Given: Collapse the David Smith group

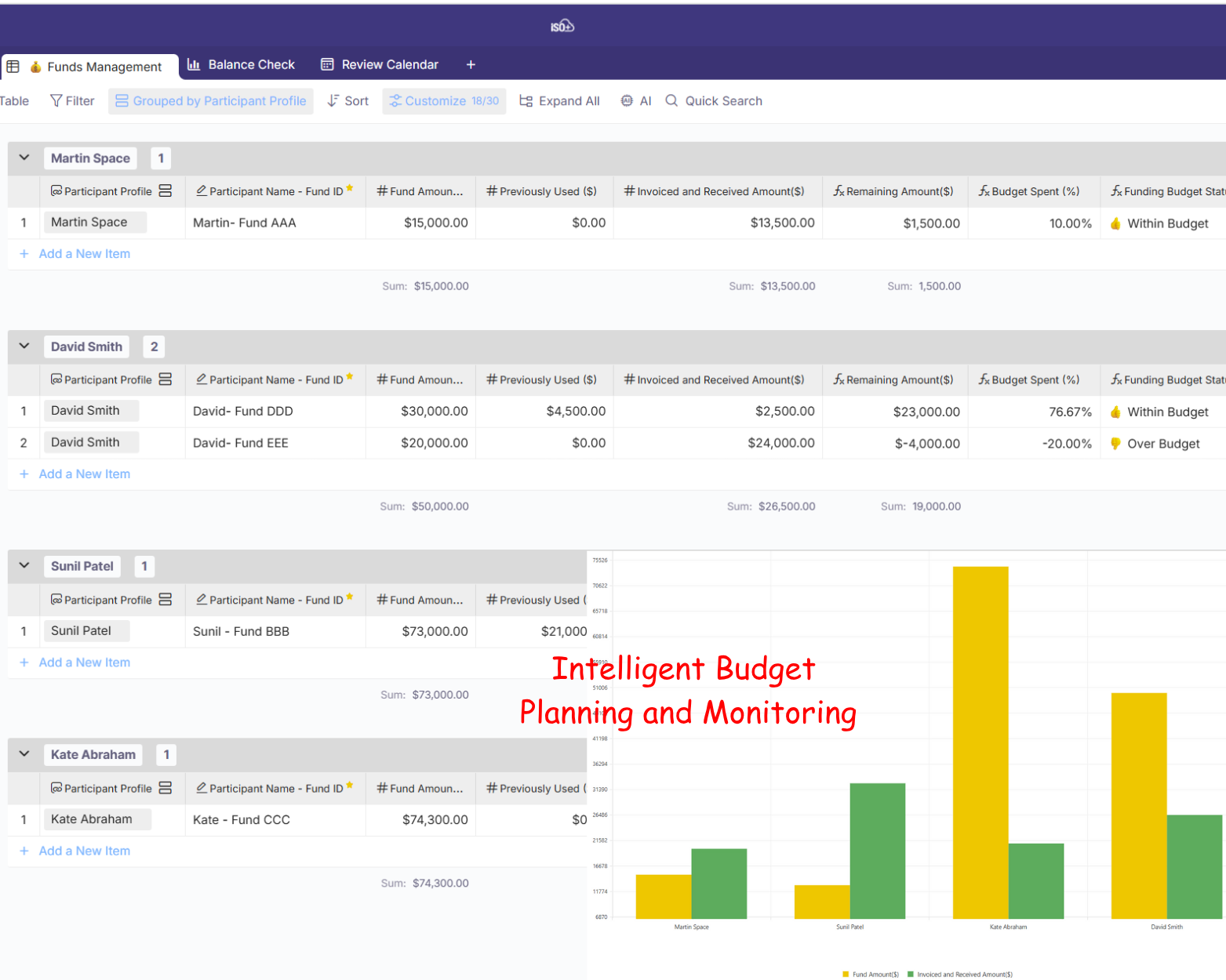Looking at the screenshot, I should (24, 347).
